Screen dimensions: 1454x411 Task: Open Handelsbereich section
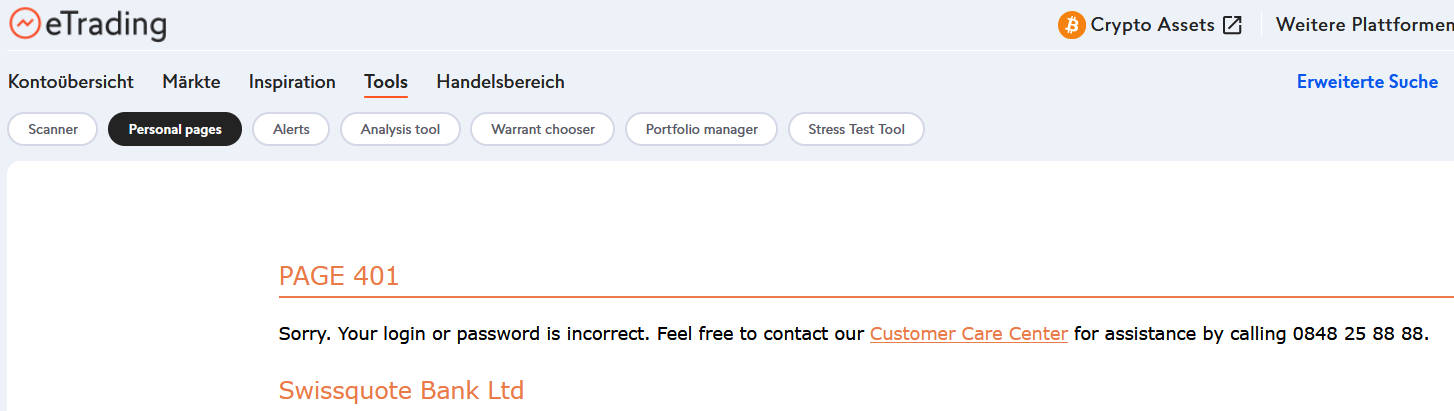point(500,82)
